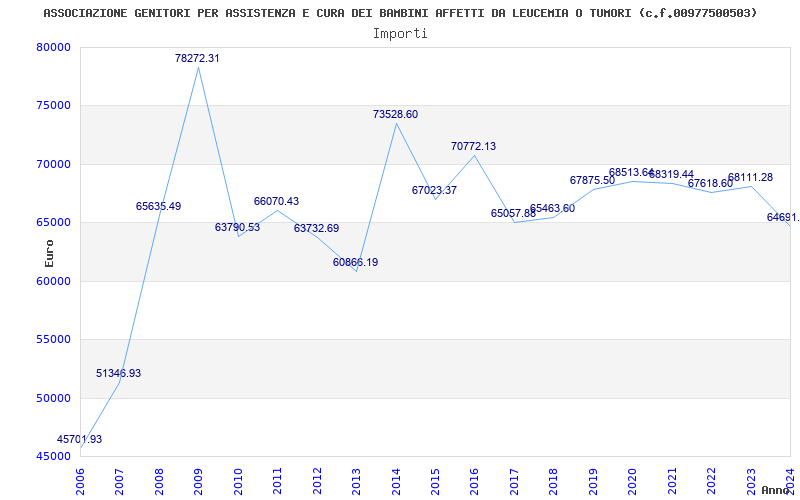
Task: Click year 2007 on x-axis
Action: 119,481
